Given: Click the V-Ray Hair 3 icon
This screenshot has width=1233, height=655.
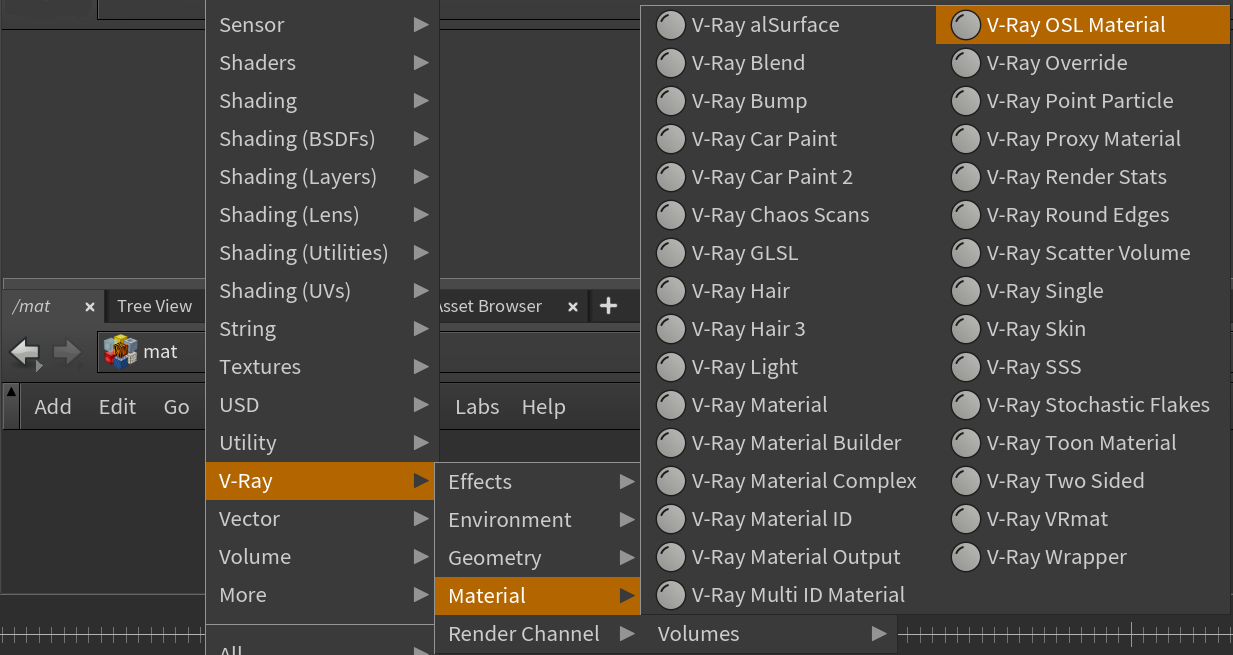Looking at the screenshot, I should pos(671,329).
